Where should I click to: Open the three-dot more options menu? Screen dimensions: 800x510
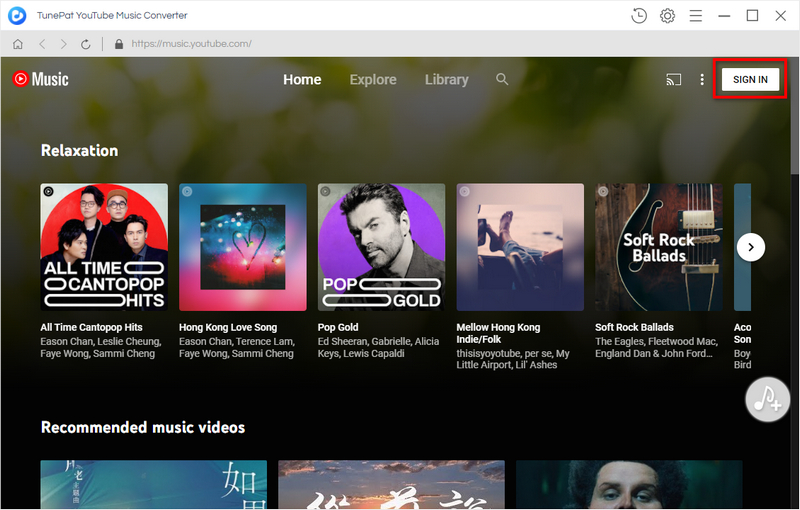[702, 80]
